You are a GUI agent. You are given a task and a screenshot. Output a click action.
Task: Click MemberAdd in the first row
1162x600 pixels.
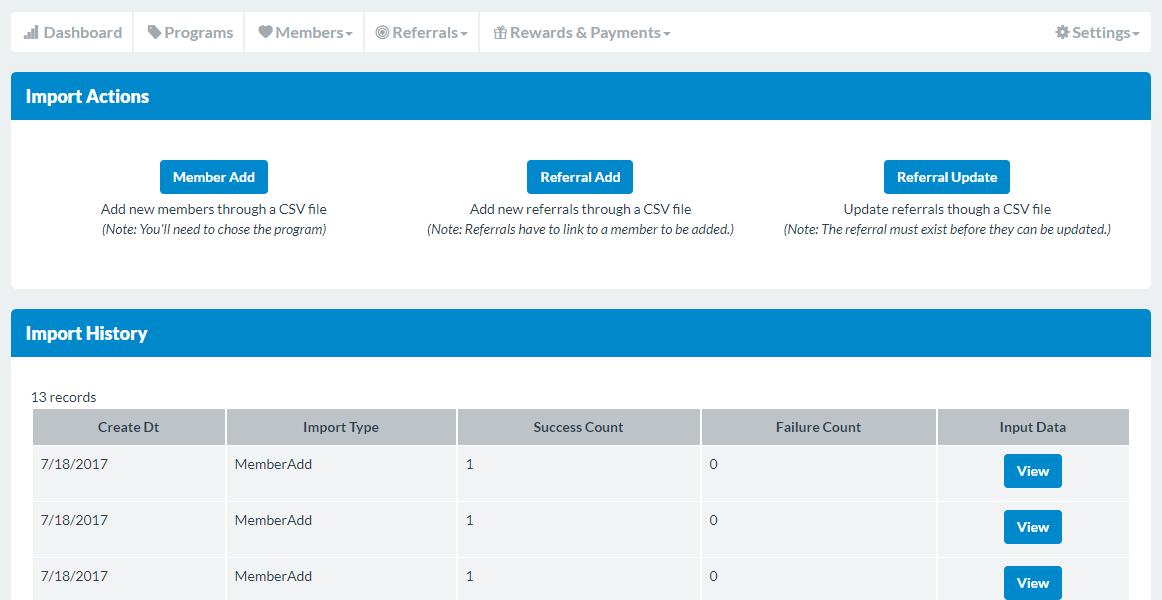click(x=273, y=464)
